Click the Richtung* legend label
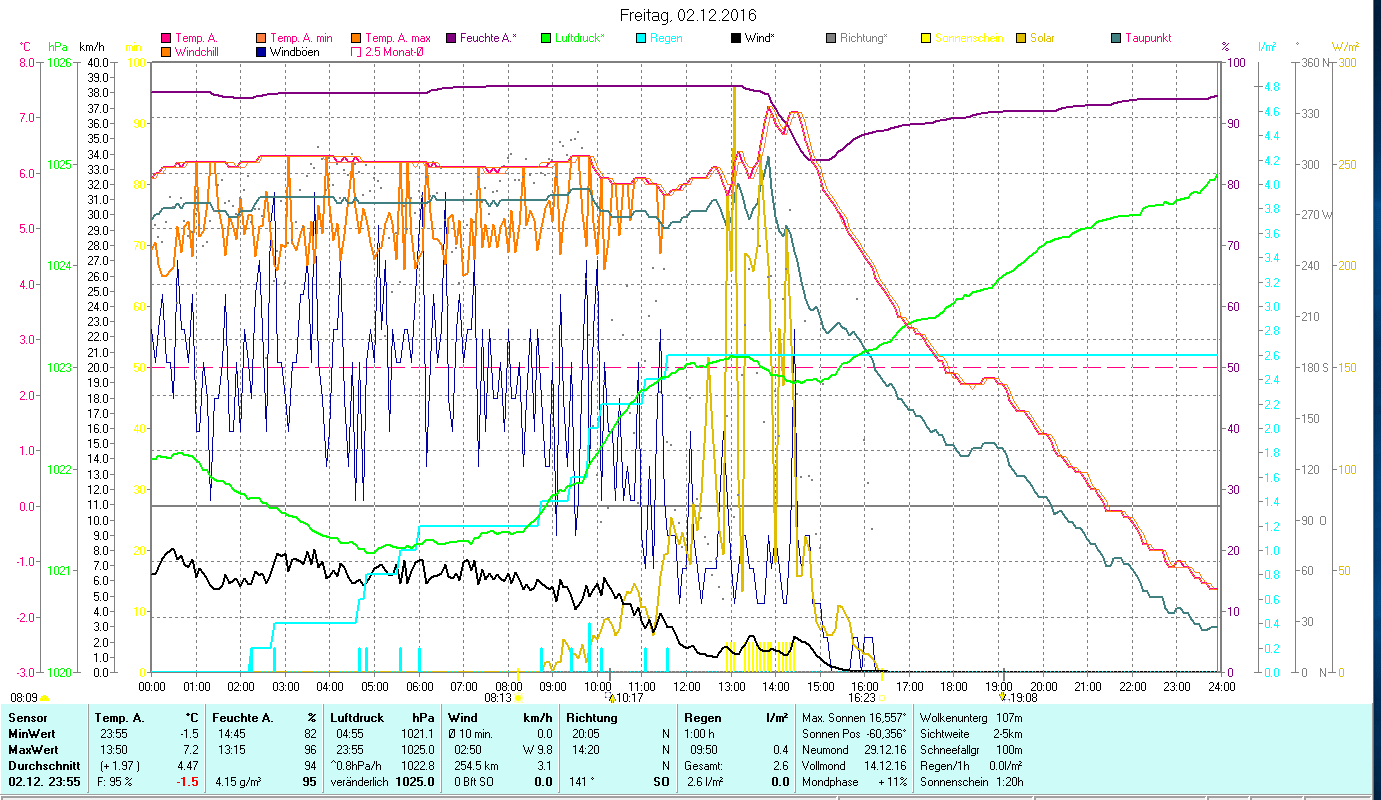1381x800 pixels. coord(864,38)
